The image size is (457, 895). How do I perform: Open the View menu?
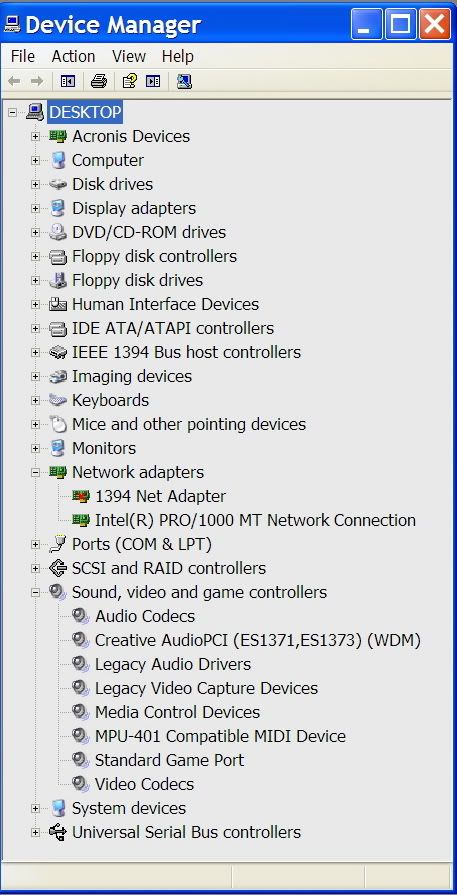pyautogui.click(x=128, y=56)
